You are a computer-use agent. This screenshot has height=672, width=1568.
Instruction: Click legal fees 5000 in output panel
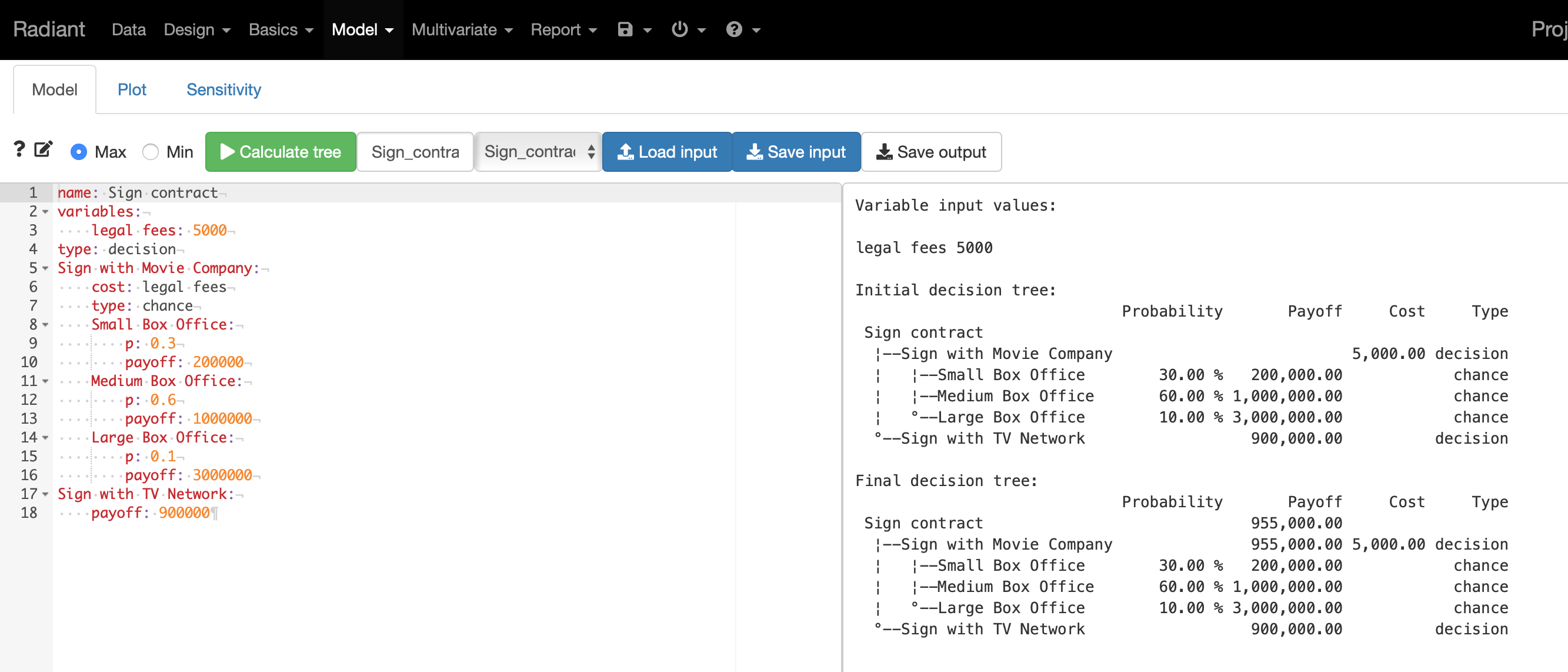[924, 248]
